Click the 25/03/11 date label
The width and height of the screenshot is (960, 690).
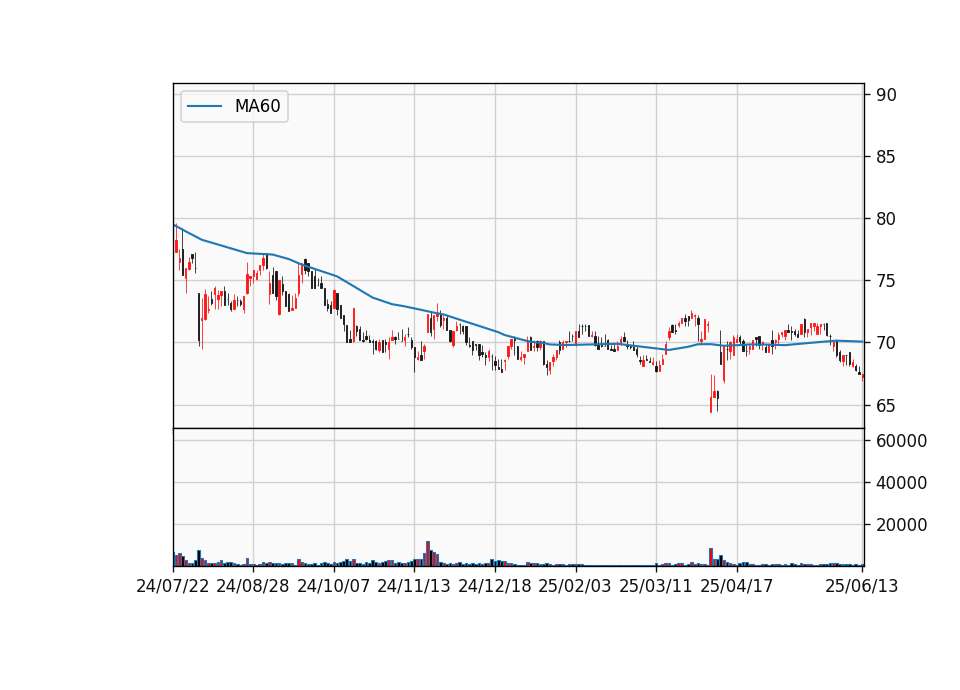[656, 587]
